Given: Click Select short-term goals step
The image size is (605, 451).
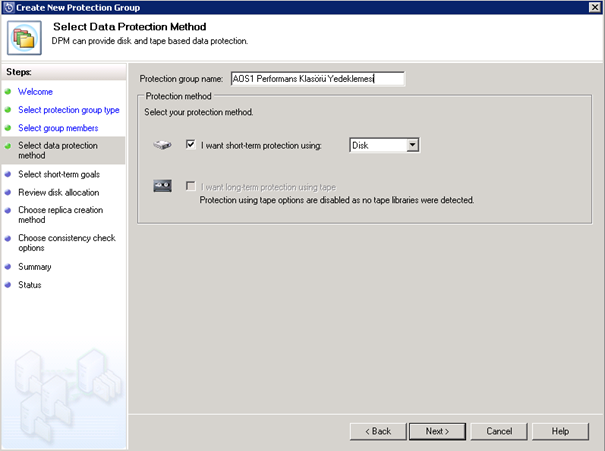Looking at the screenshot, I should point(59,174).
